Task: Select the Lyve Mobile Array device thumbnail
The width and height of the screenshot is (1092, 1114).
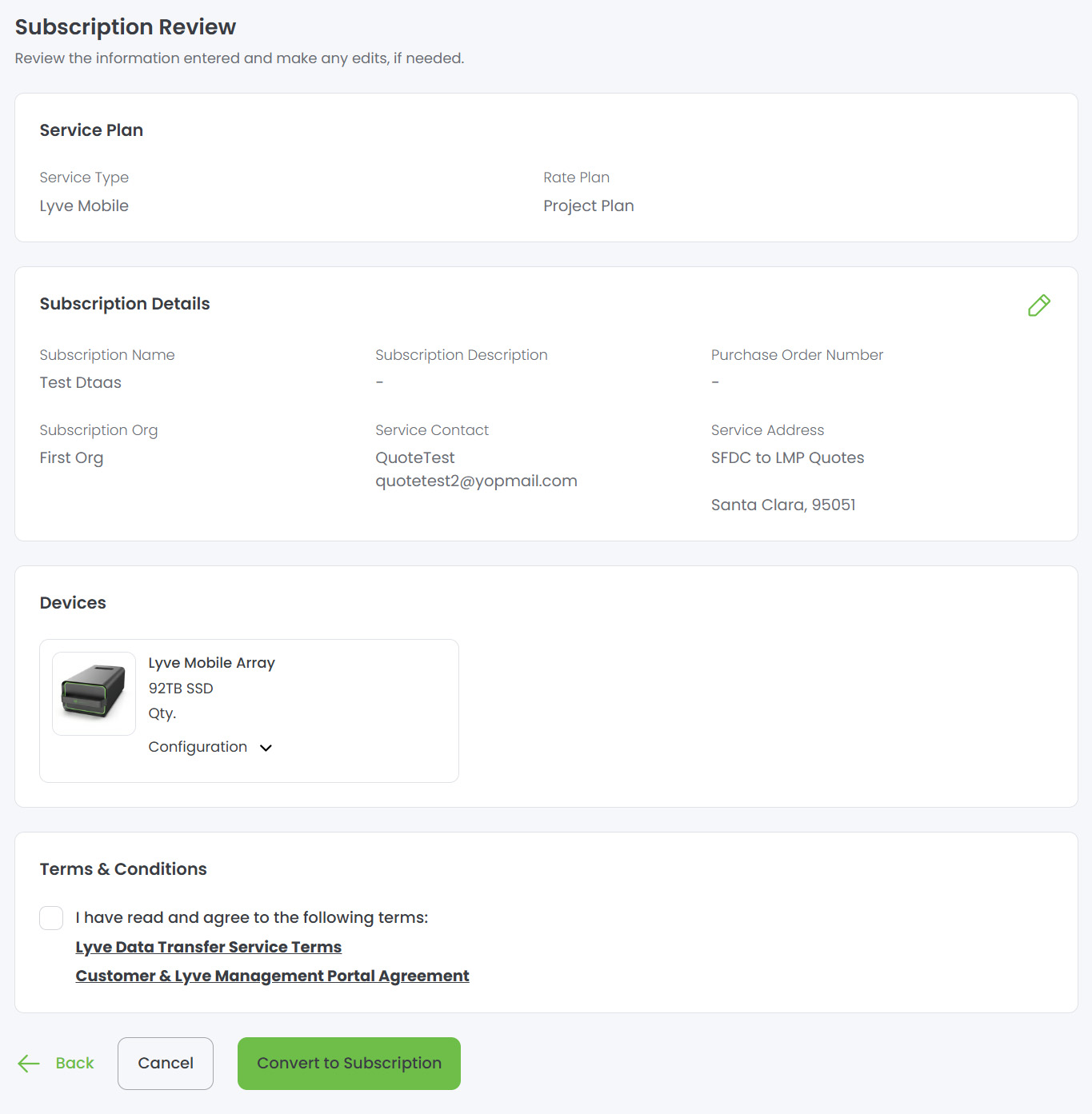Action: pos(94,693)
